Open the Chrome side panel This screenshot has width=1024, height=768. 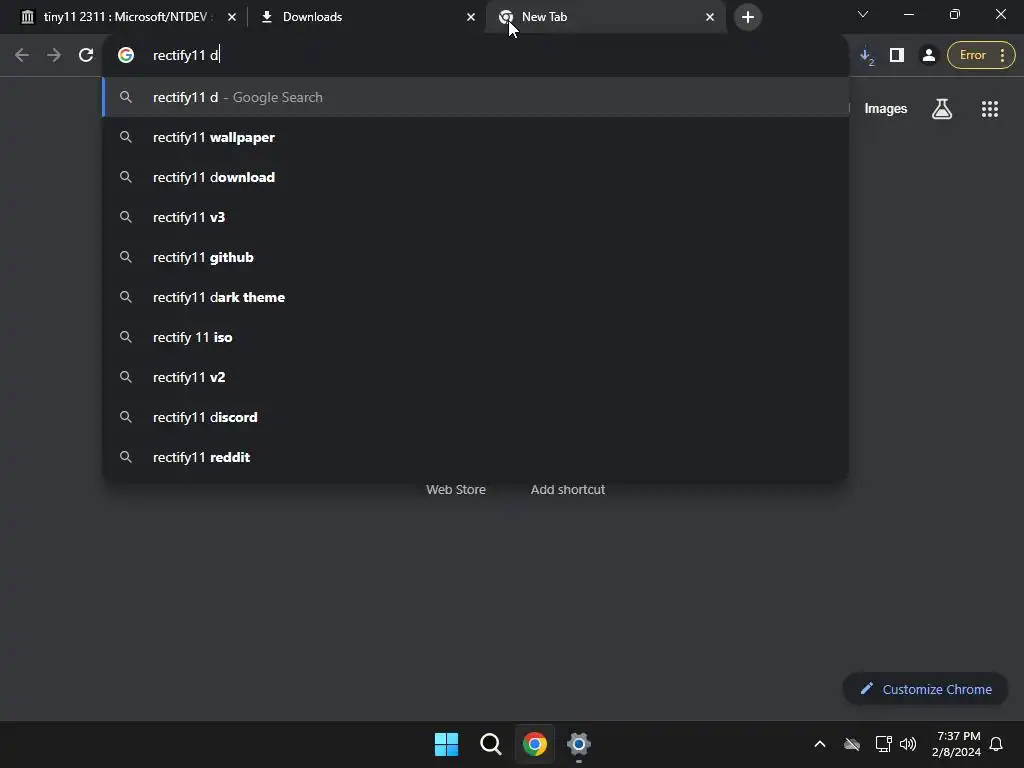point(897,56)
